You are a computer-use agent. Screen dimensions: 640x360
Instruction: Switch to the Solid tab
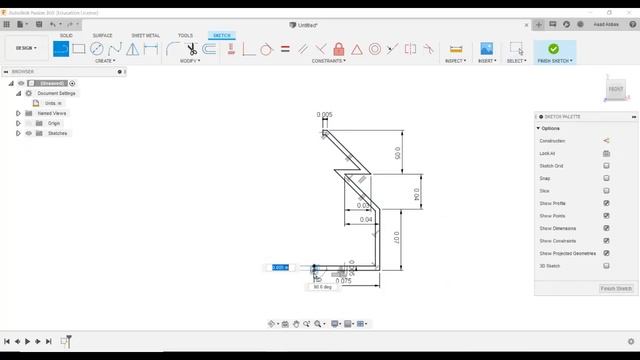tap(66, 36)
